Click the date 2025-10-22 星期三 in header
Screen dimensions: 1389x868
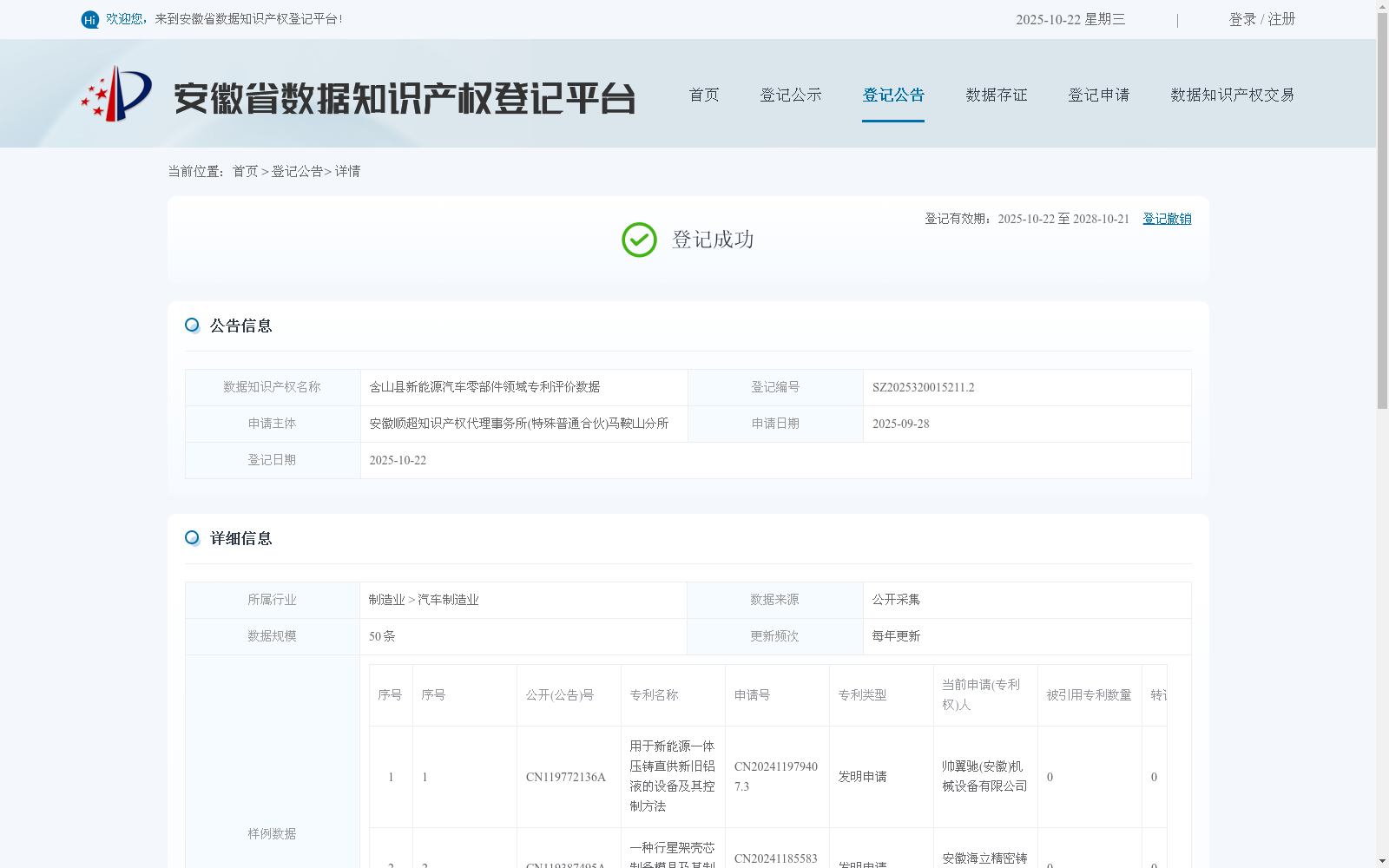(1070, 19)
